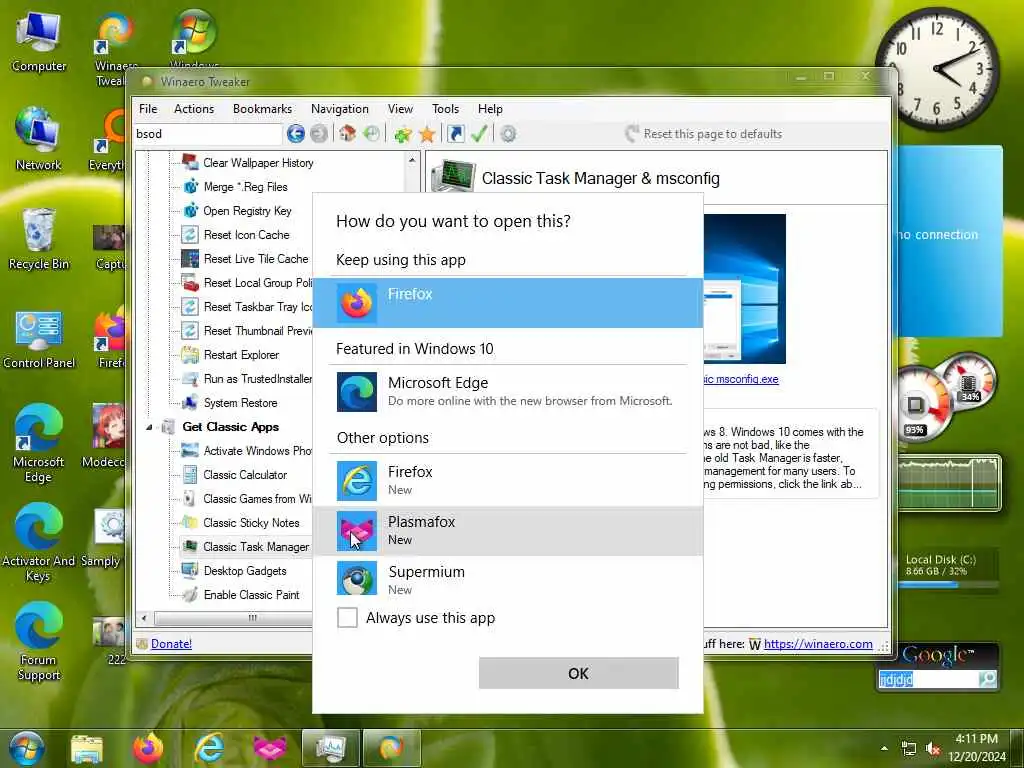The image size is (1024, 768).
Task: Pick Supermium in Other options list
Action: (507, 580)
